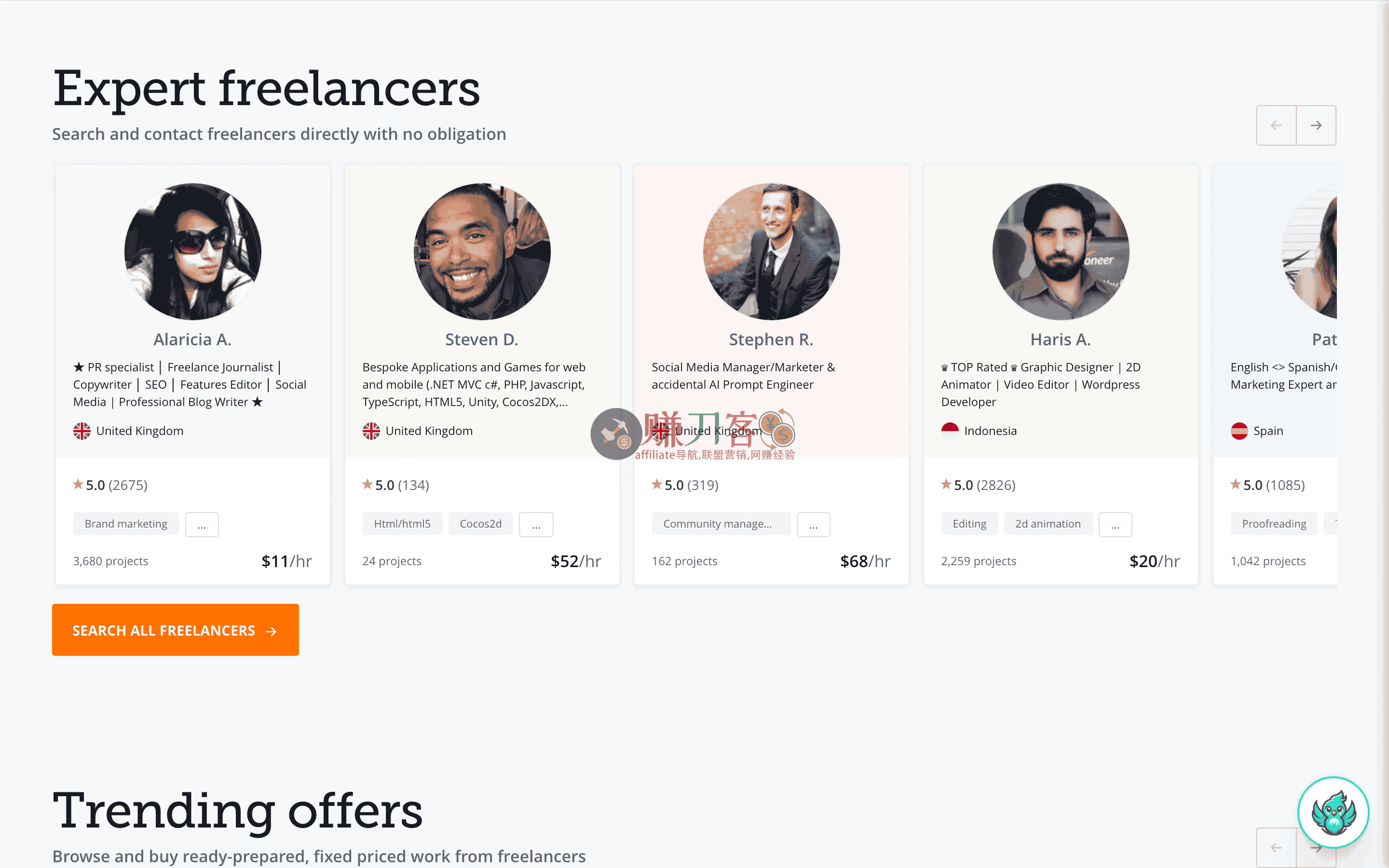
Task: Select the Proofreading skill tag
Action: coord(1274,523)
